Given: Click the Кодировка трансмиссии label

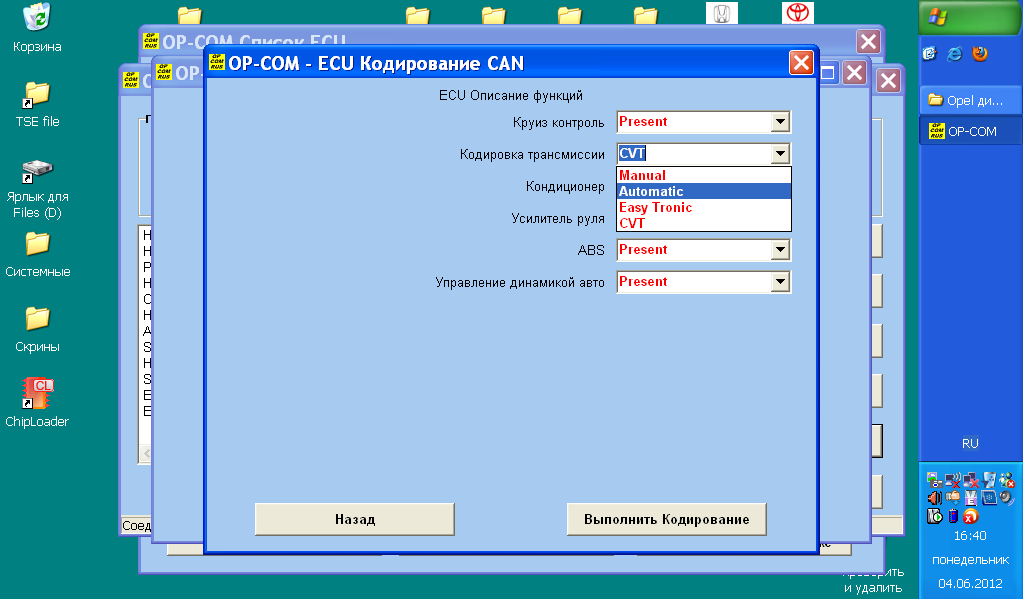Looking at the screenshot, I should 532,155.
